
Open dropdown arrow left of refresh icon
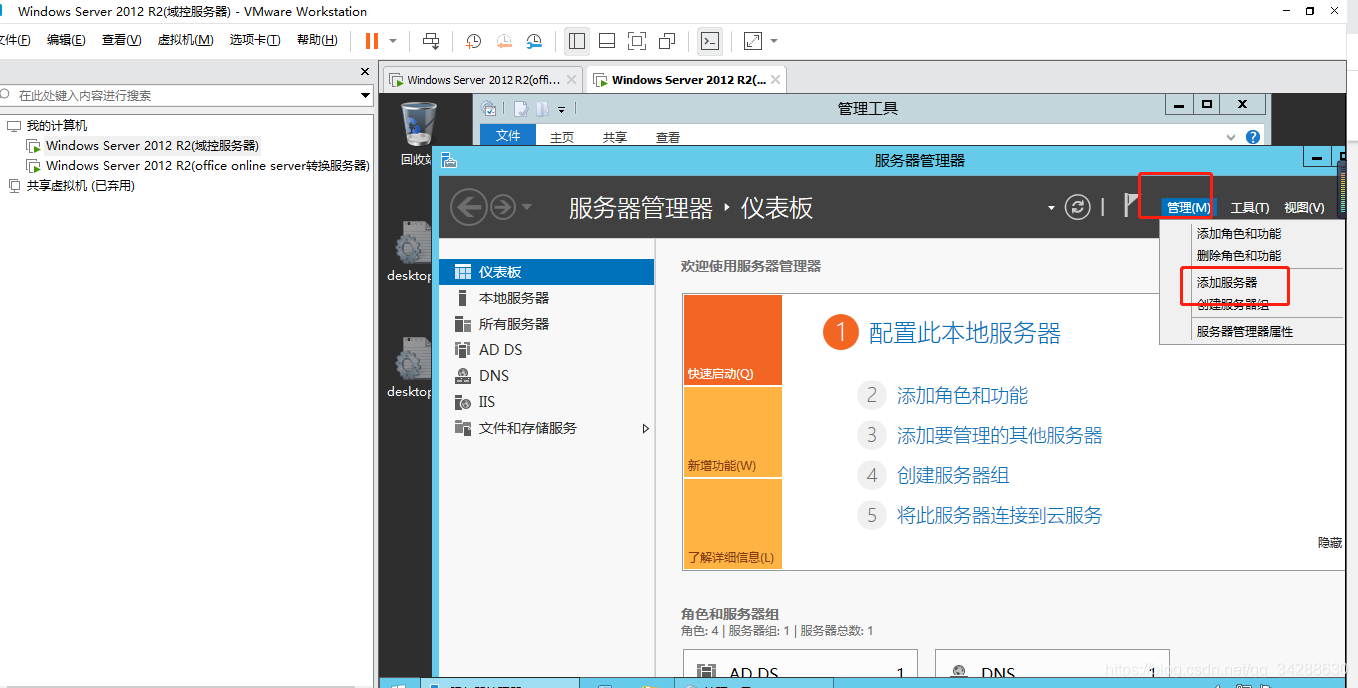(x=1051, y=207)
